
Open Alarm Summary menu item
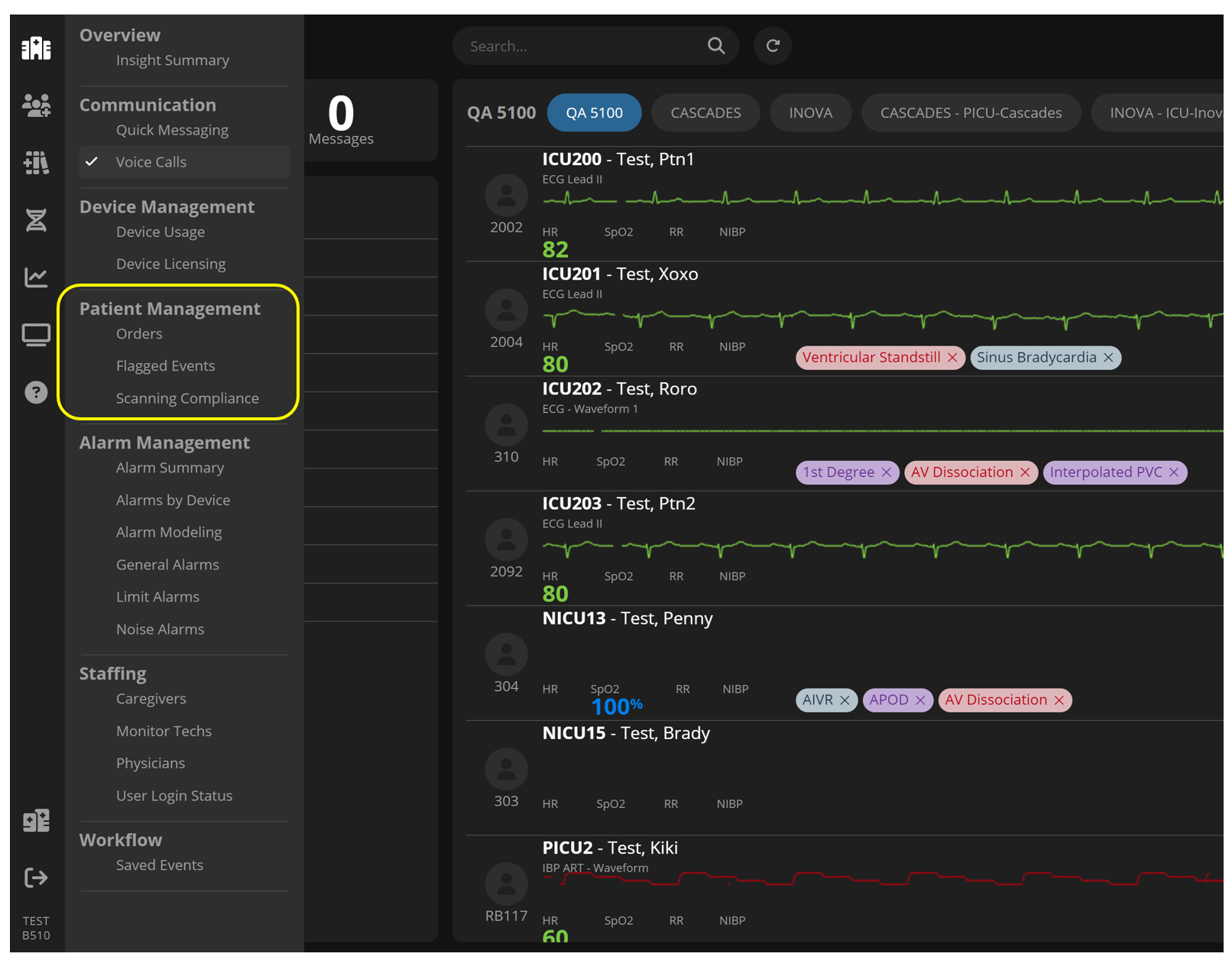tap(170, 468)
